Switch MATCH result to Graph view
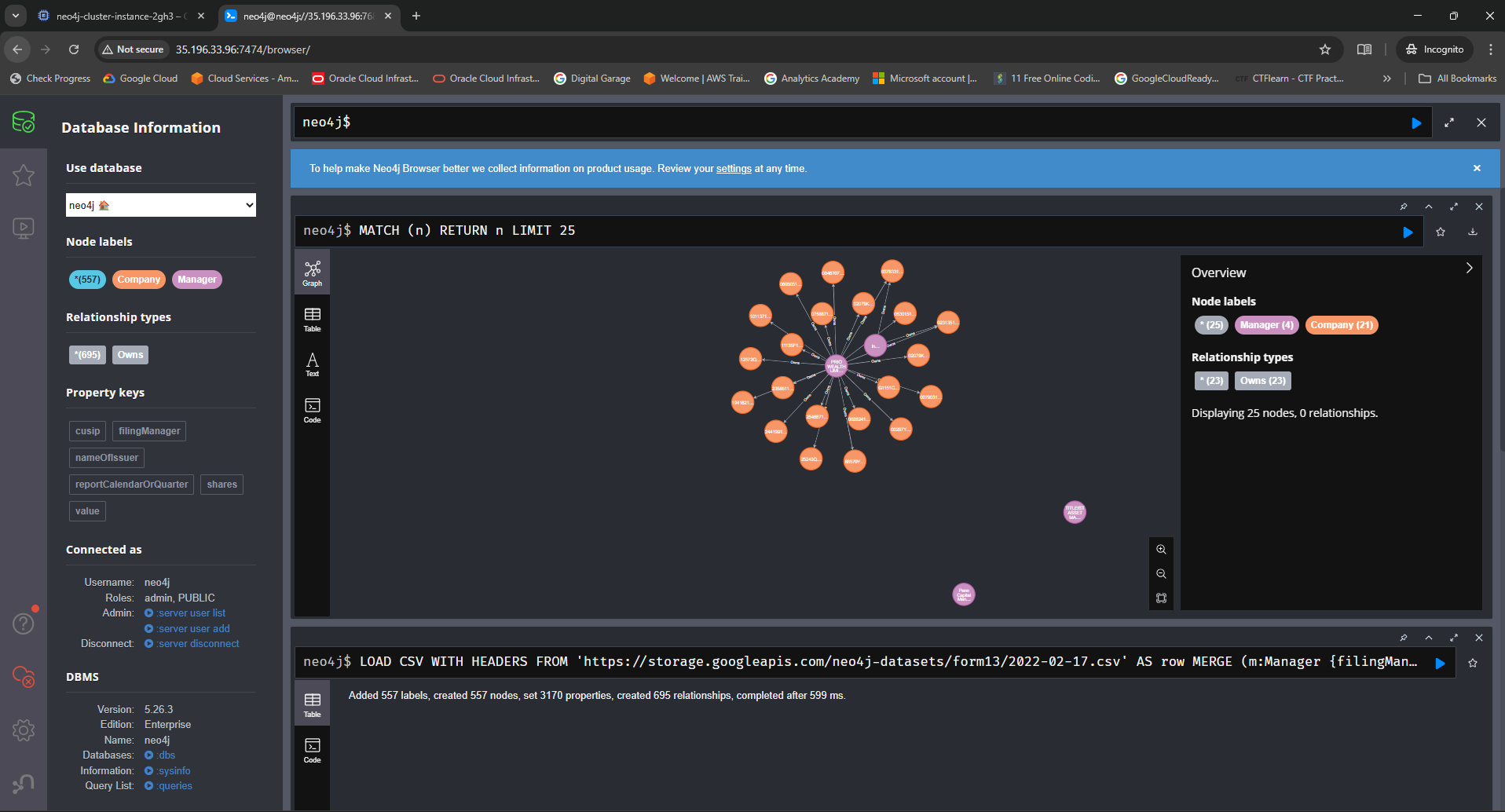1505x812 pixels. tap(313, 273)
